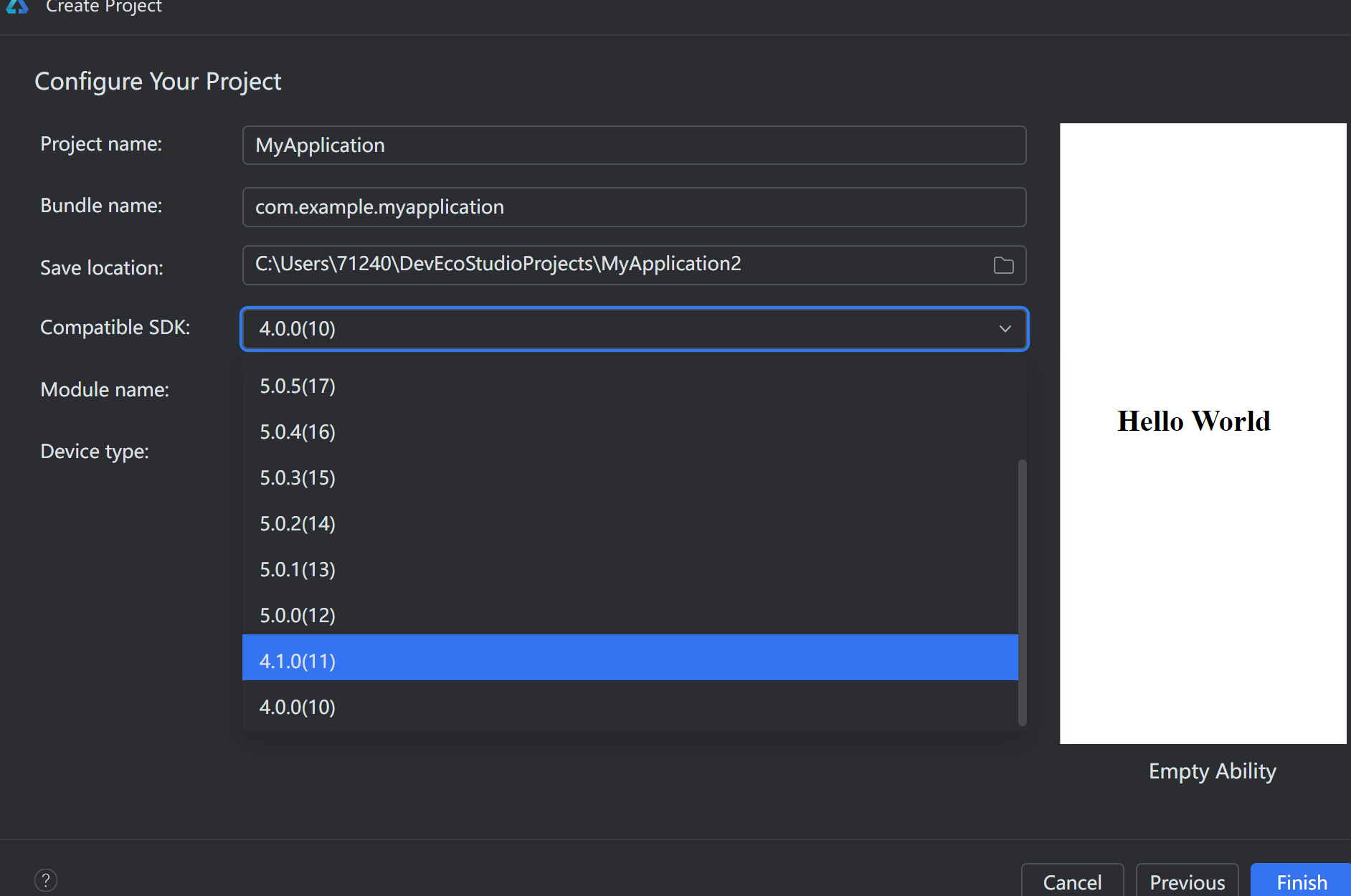Collapse the Compatible SDK dropdown arrow
This screenshot has width=1351, height=896.
[x=1005, y=329]
